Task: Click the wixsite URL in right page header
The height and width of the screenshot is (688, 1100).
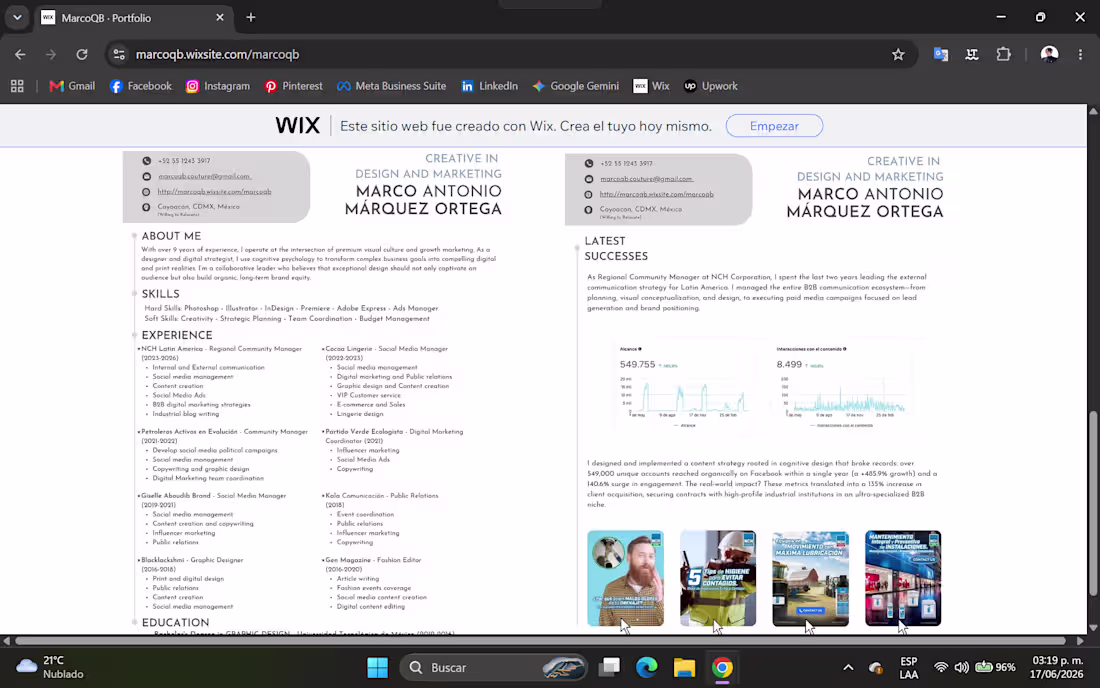Action: point(657,194)
